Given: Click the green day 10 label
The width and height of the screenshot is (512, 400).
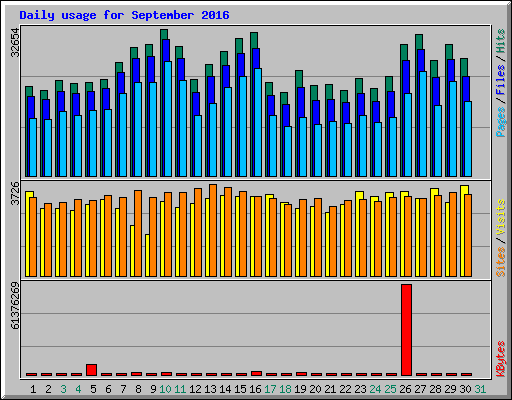Looking at the screenshot, I should 165,389.
